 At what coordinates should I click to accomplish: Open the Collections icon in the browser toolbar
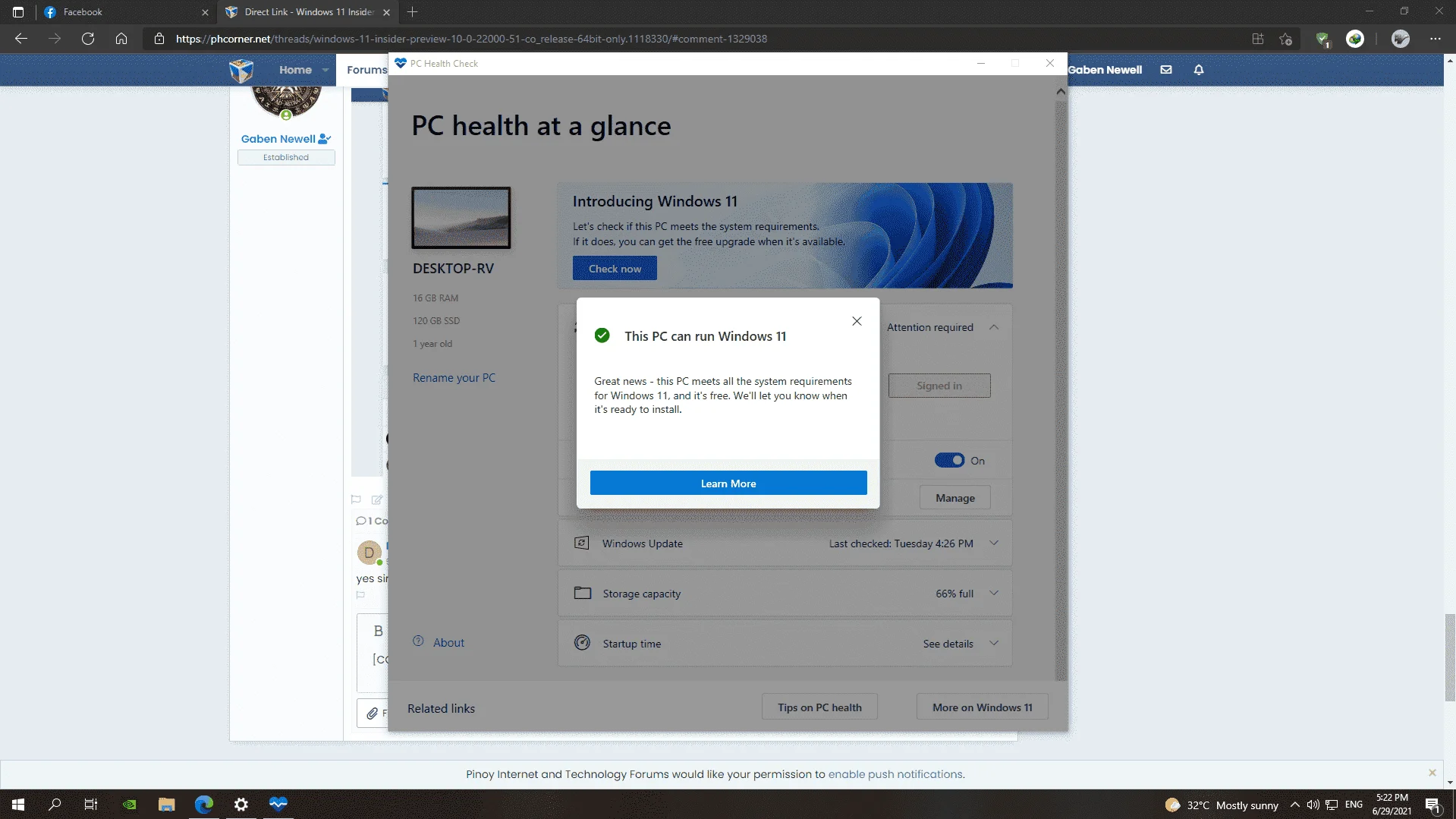tap(1258, 39)
